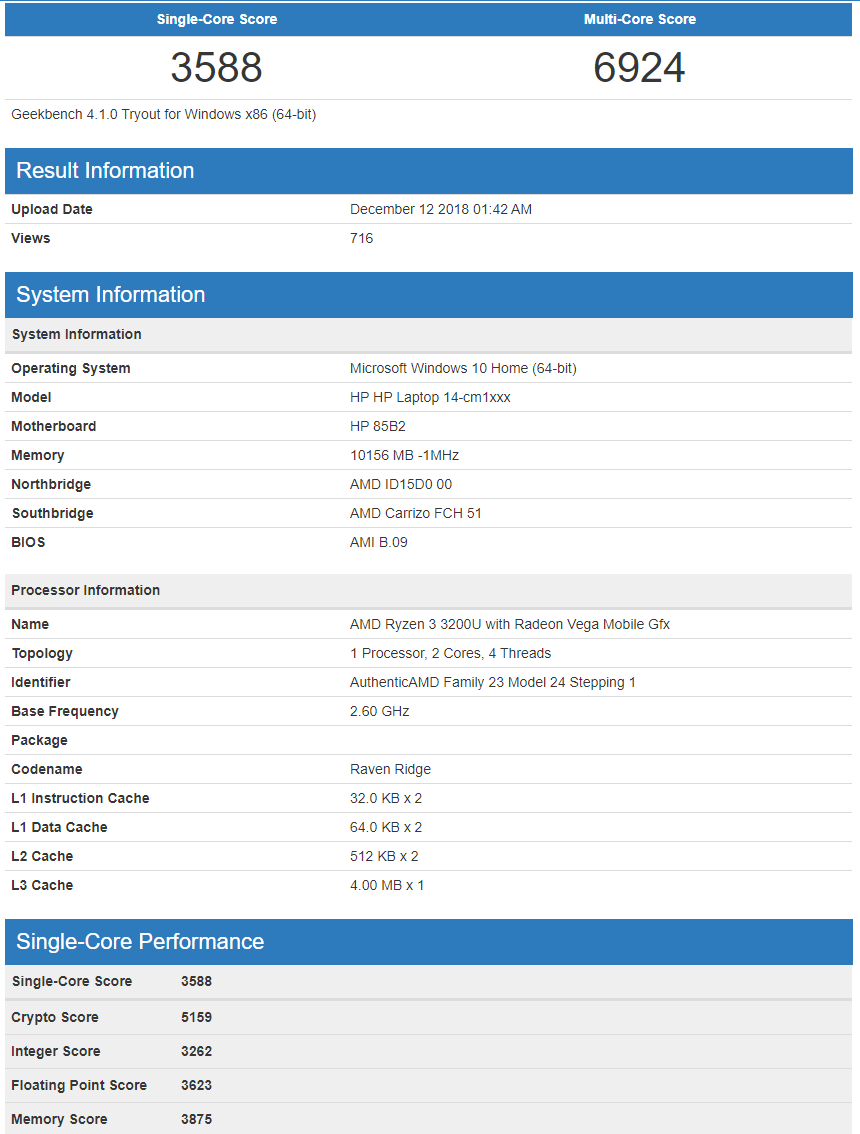The width and height of the screenshot is (860, 1134).
Task: Click the AMD Ryzen 3 3200U processor name
Action: tap(510, 624)
